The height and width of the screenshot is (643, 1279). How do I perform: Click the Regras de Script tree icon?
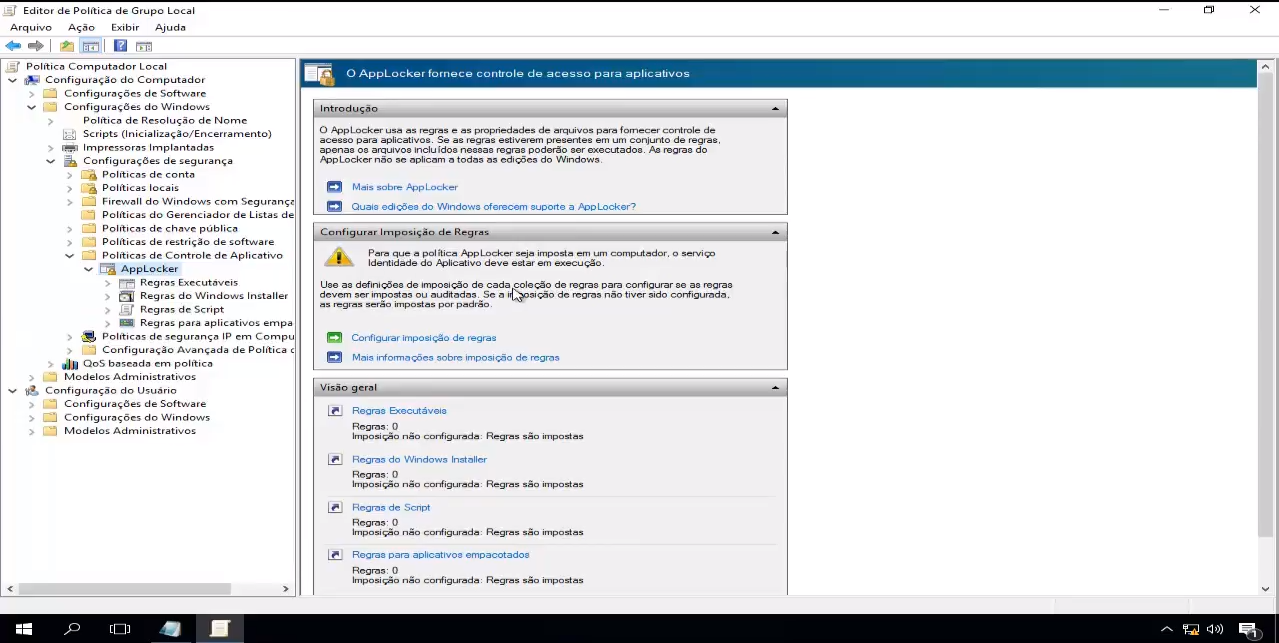coord(127,310)
